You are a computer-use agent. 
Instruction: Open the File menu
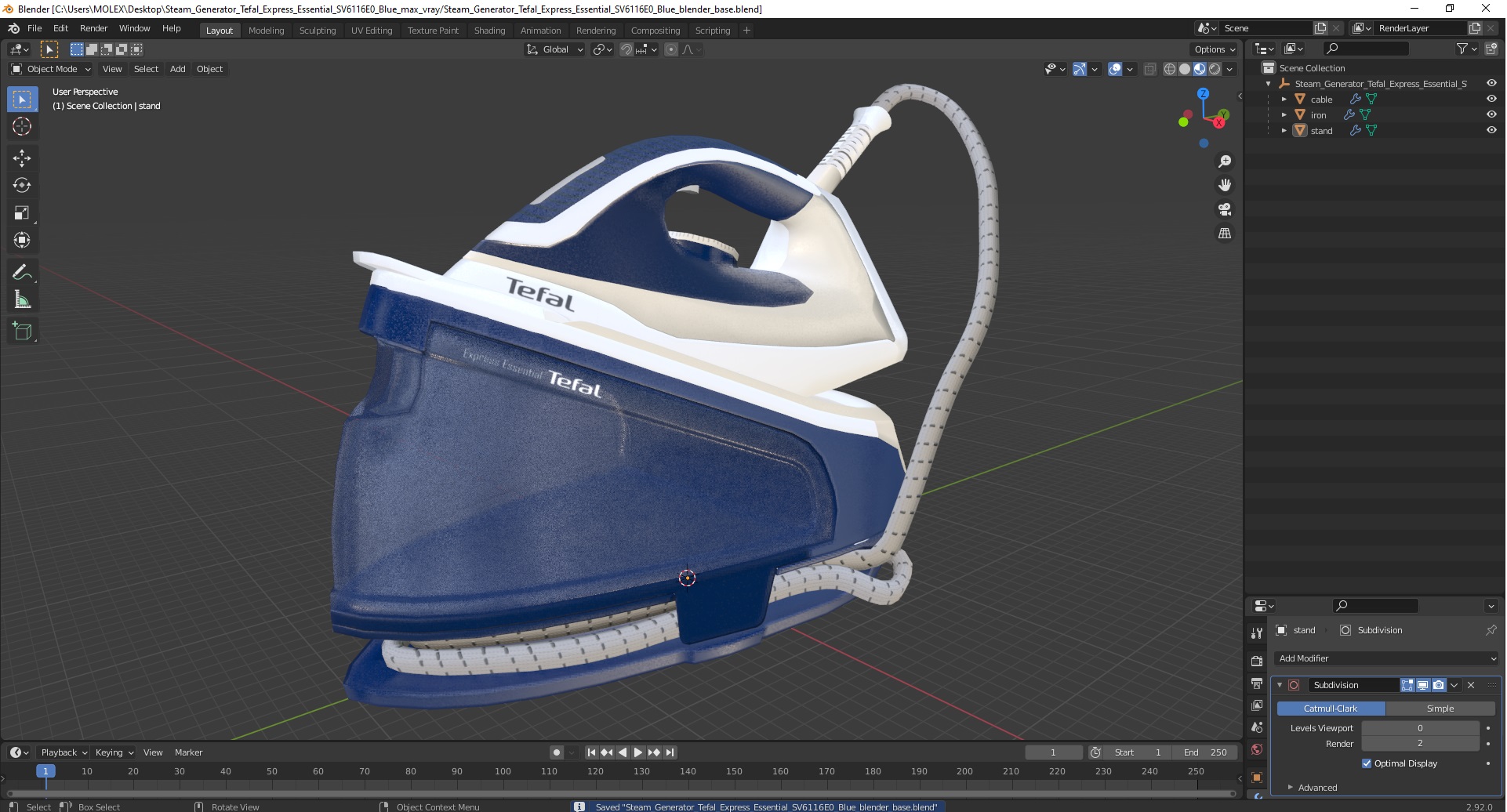click(34, 28)
